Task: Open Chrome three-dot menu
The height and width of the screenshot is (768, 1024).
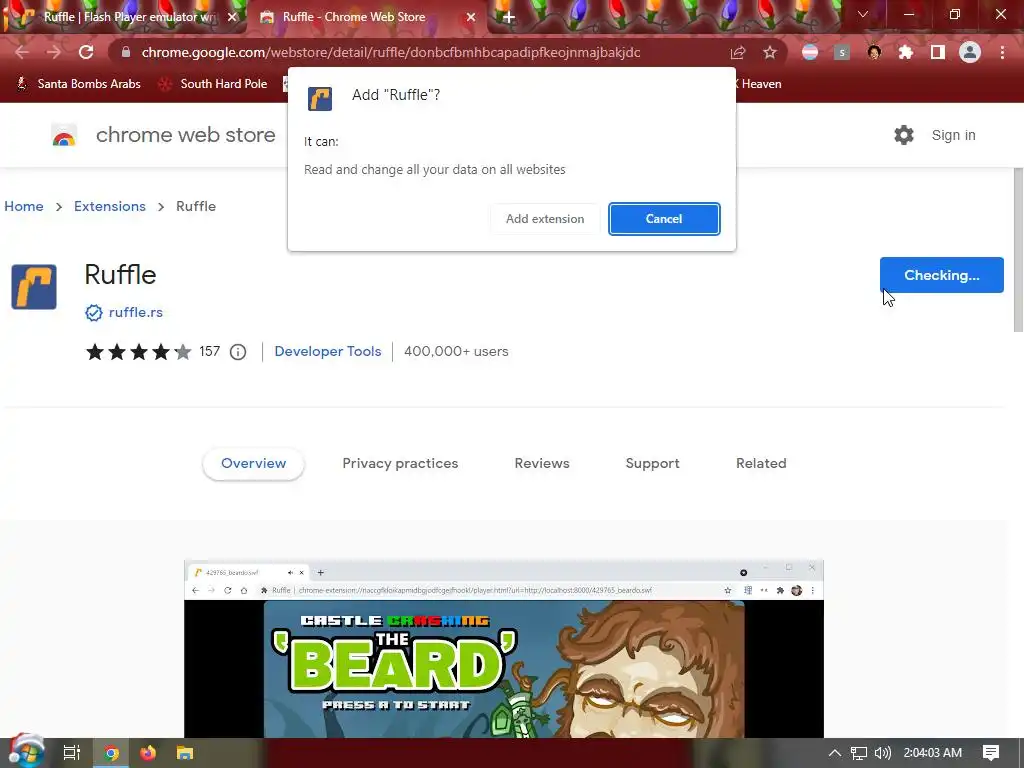Action: 1002,52
